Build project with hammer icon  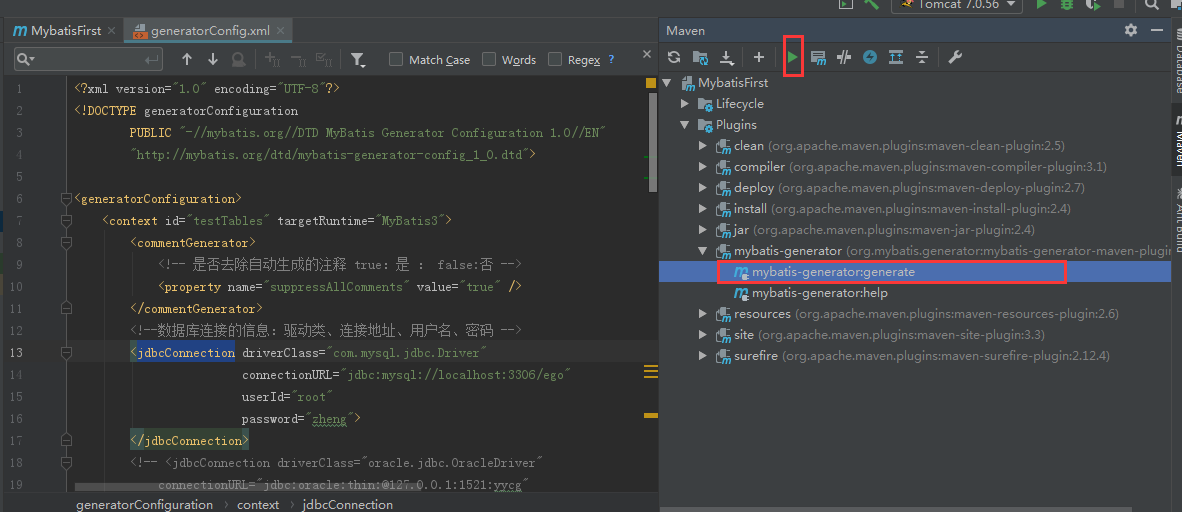click(872, 4)
